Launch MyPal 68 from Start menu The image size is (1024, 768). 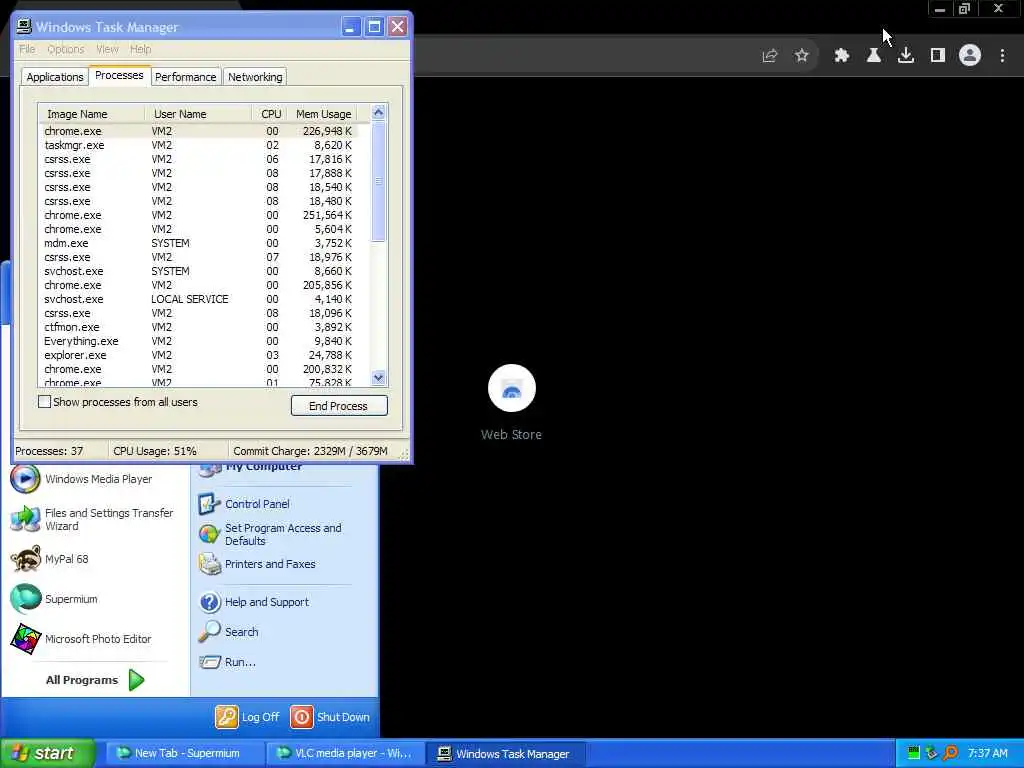pos(50,559)
